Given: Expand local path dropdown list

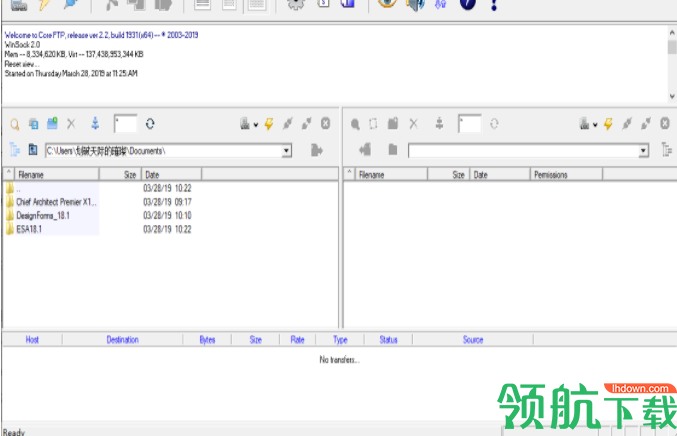Looking at the screenshot, I should coord(286,151).
